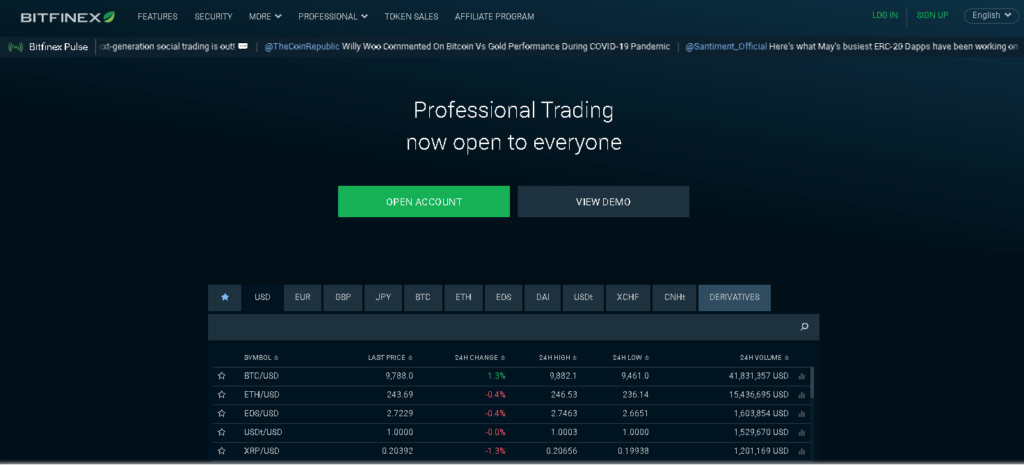
Task: Switch to the DAI market tab
Action: tap(543, 297)
